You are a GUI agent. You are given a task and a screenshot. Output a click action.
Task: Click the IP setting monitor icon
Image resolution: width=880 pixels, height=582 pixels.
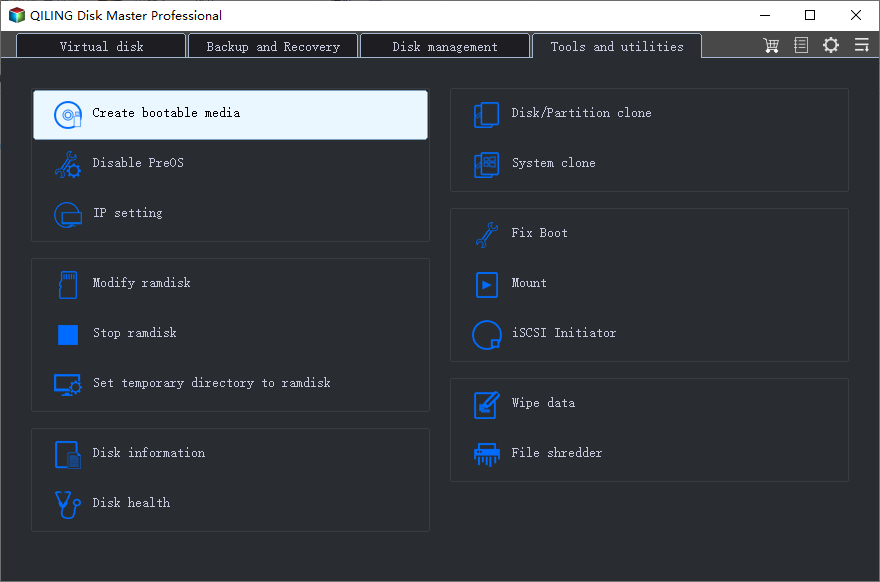pyautogui.click(x=68, y=215)
